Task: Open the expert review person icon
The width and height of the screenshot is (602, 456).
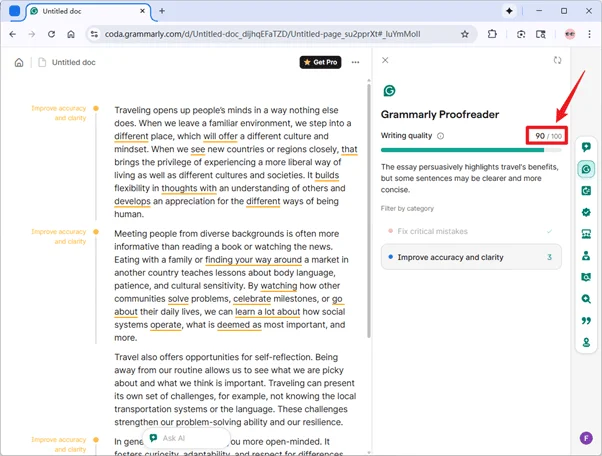Action: pos(586,256)
